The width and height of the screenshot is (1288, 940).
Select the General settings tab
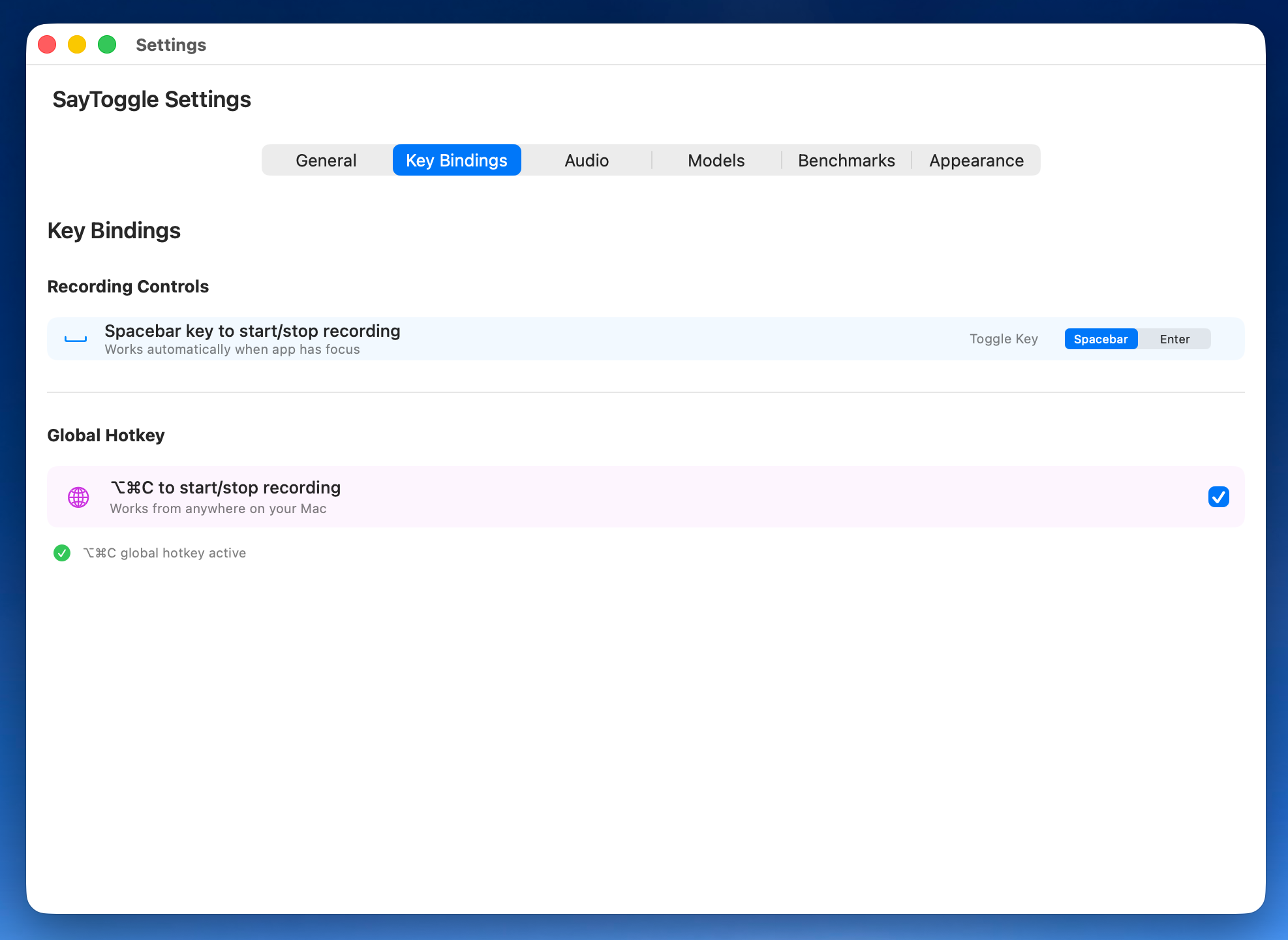(x=326, y=160)
